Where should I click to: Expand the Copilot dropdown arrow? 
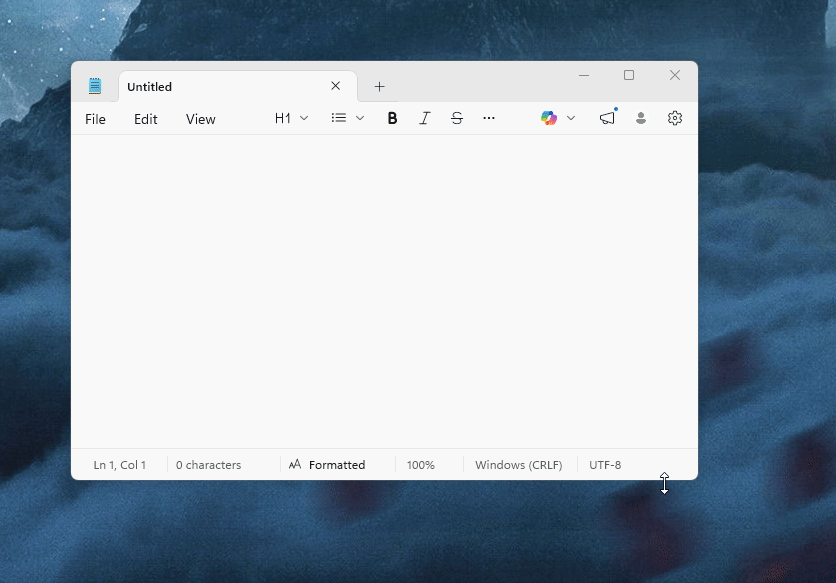click(x=571, y=118)
